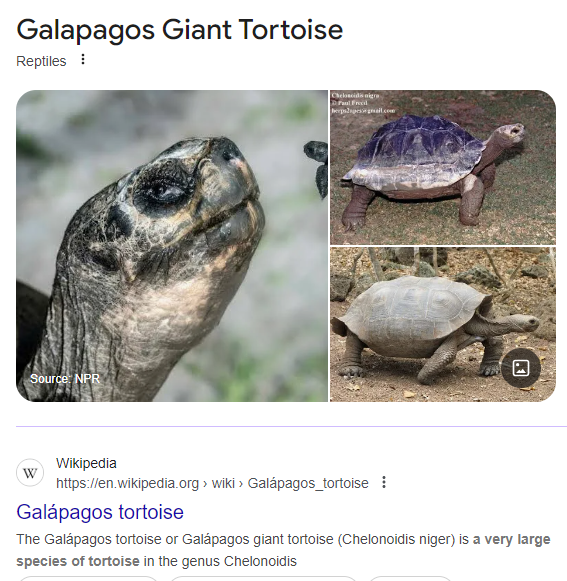
Task: Click the watermark text on dark-shelled photo
Action: [x=363, y=103]
